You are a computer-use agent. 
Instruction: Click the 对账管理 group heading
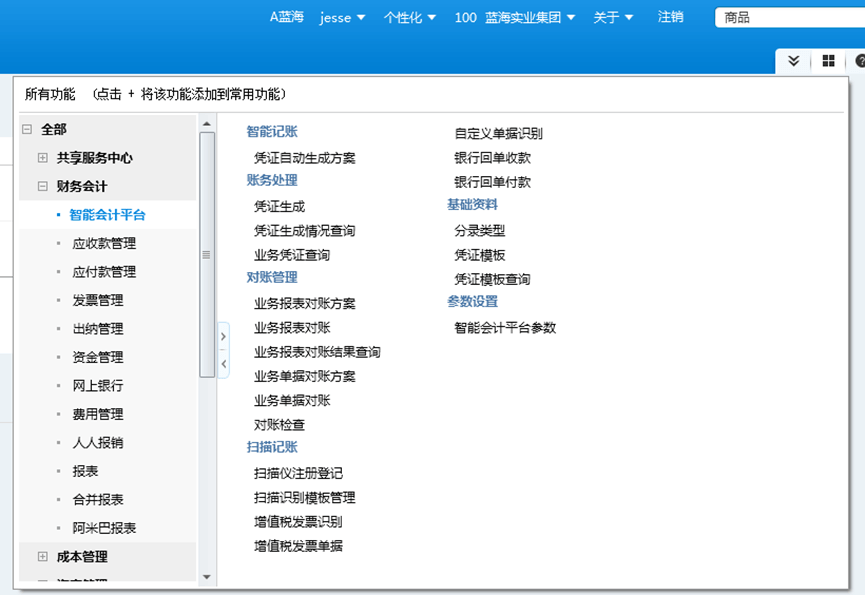[272, 277]
